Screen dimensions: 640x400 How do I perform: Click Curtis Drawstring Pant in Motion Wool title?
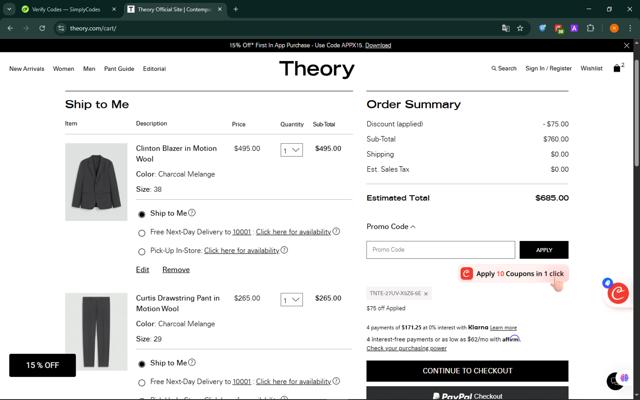tap(178, 303)
